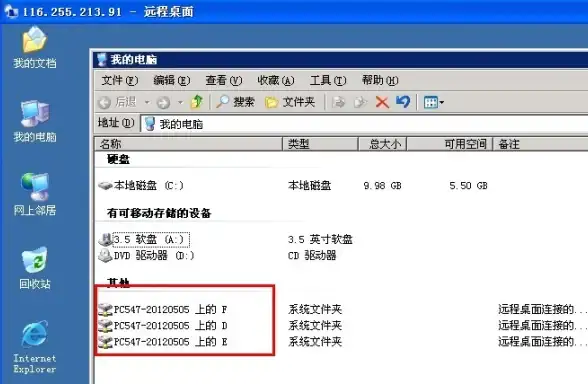
Task: Sort by the 备注 column header
Action: [540, 144]
